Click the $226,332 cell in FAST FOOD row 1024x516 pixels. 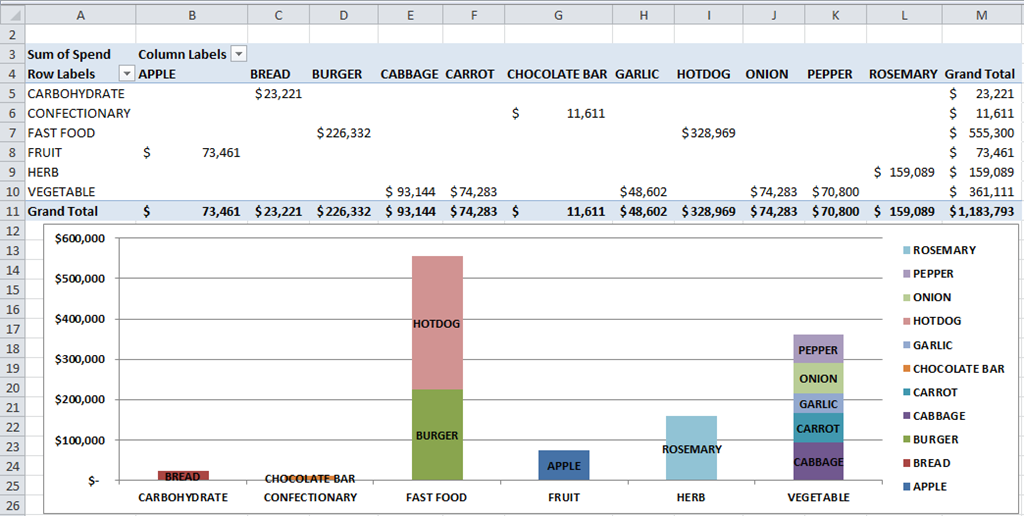pos(344,133)
